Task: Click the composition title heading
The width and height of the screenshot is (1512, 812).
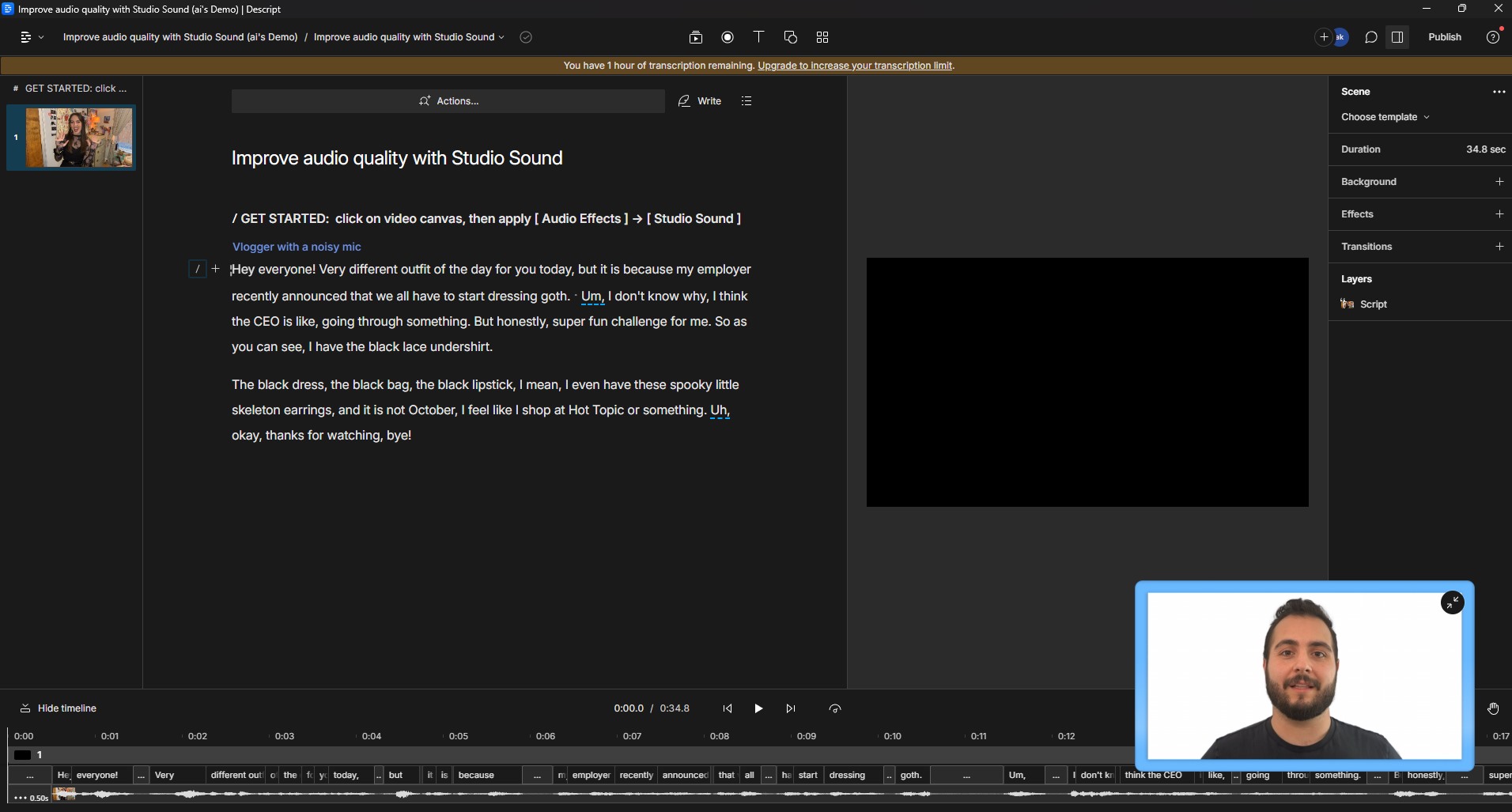Action: 397,158
